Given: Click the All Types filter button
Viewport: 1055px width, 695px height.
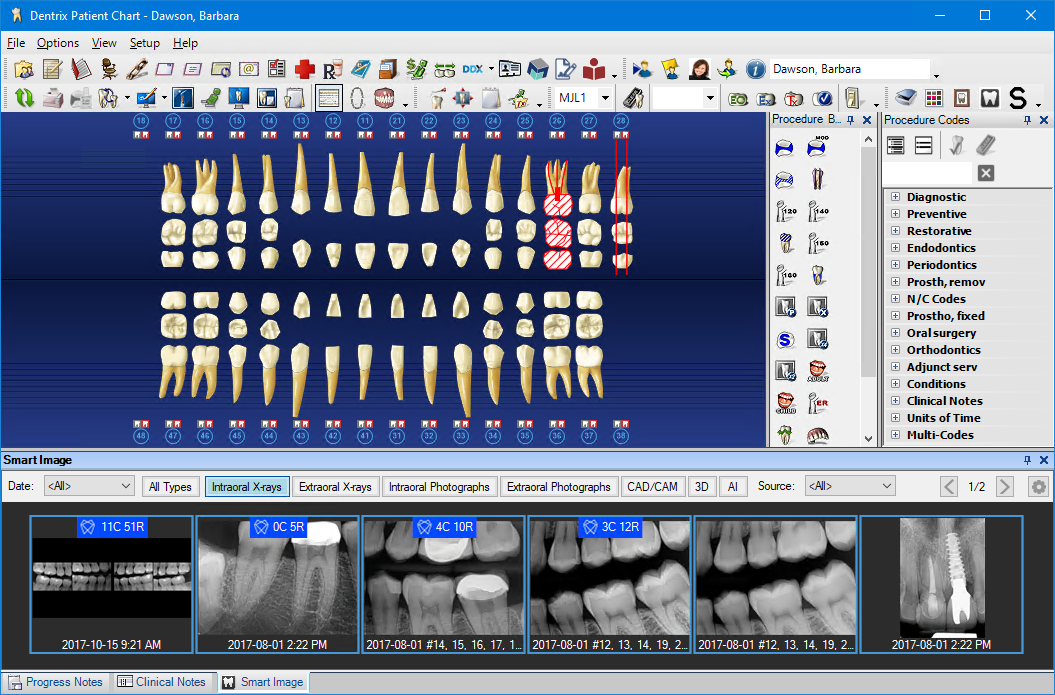Looking at the screenshot, I should click(170, 487).
